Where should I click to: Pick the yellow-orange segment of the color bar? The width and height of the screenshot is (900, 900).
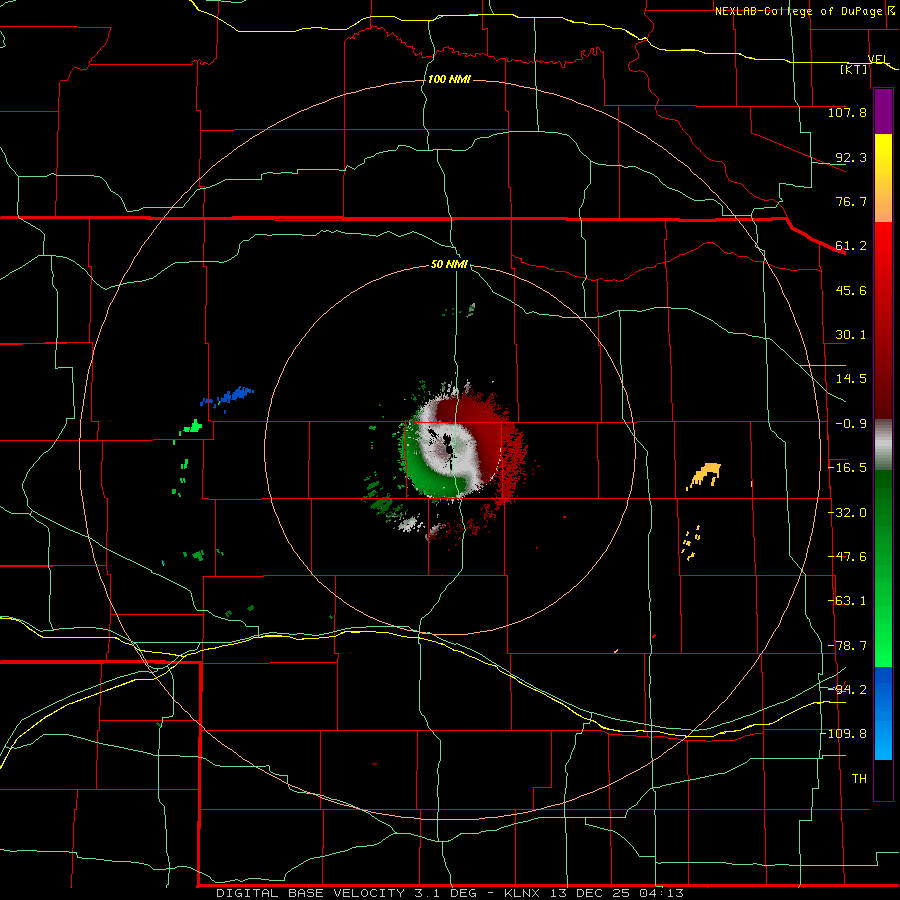883,178
